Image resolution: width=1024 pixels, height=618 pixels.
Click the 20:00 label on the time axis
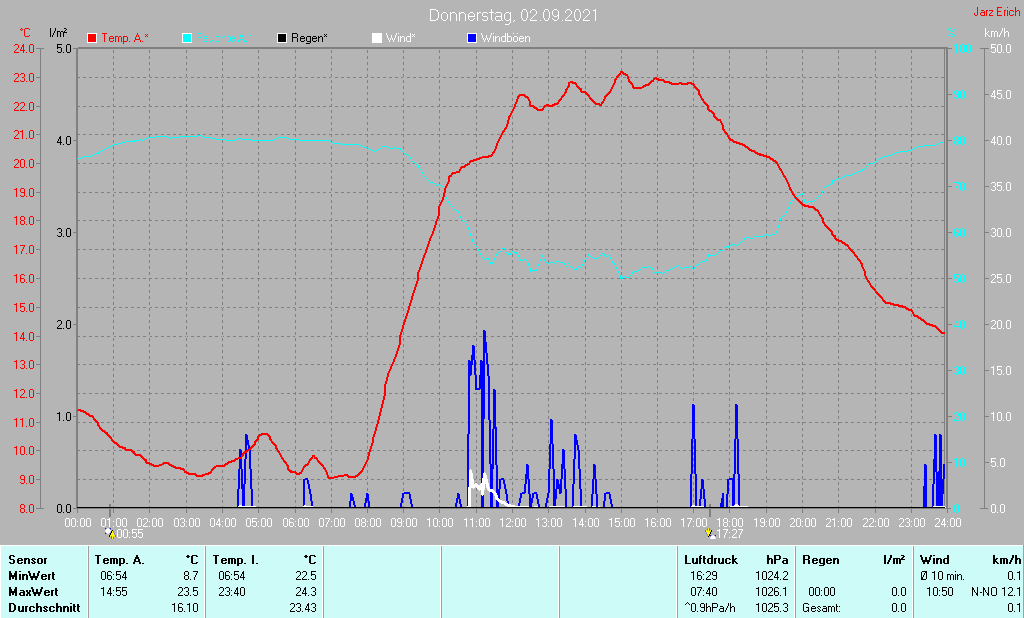coord(803,522)
